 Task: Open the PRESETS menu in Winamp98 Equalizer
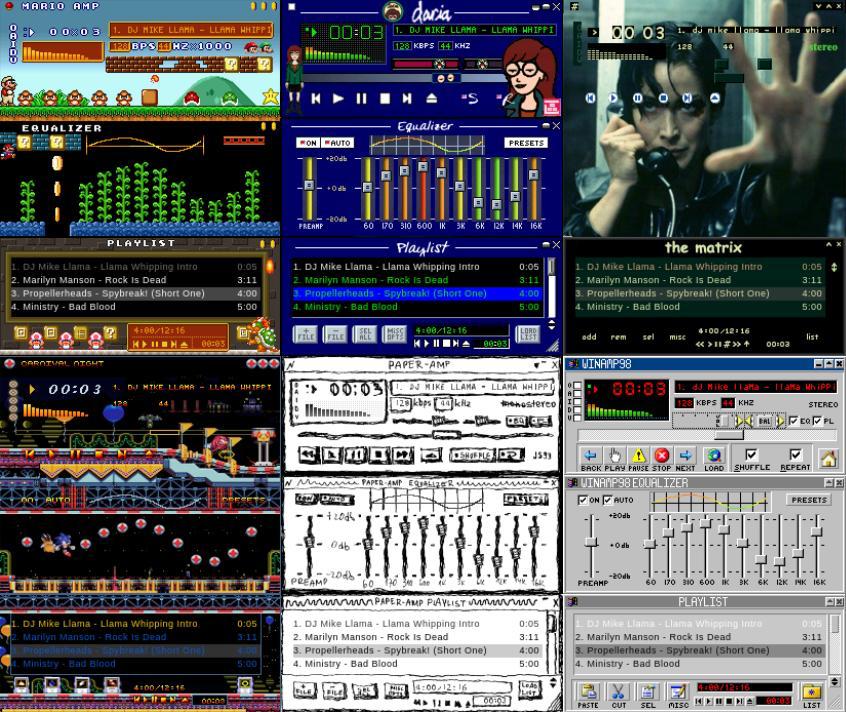(808, 500)
